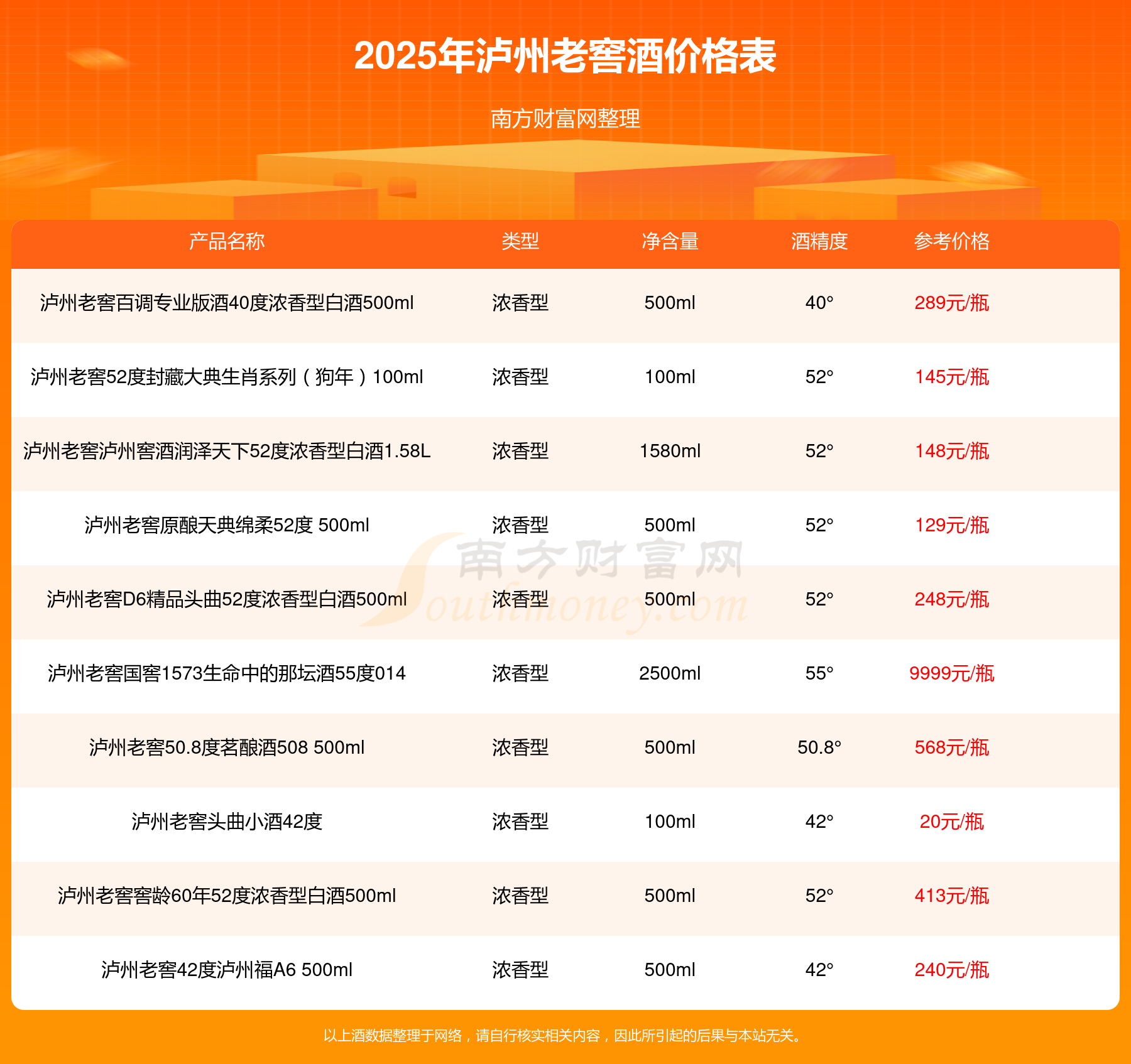Select '100ml' in the 封藏大典生肖系列 row

pos(670,377)
